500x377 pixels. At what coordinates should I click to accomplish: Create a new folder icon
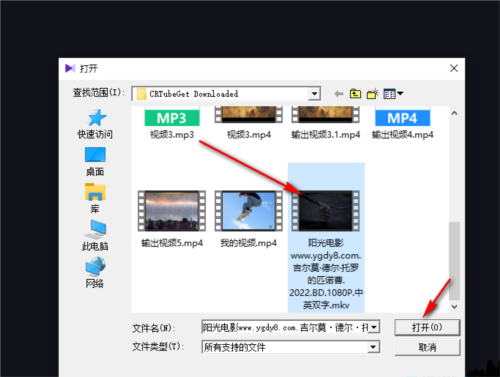click(x=372, y=94)
